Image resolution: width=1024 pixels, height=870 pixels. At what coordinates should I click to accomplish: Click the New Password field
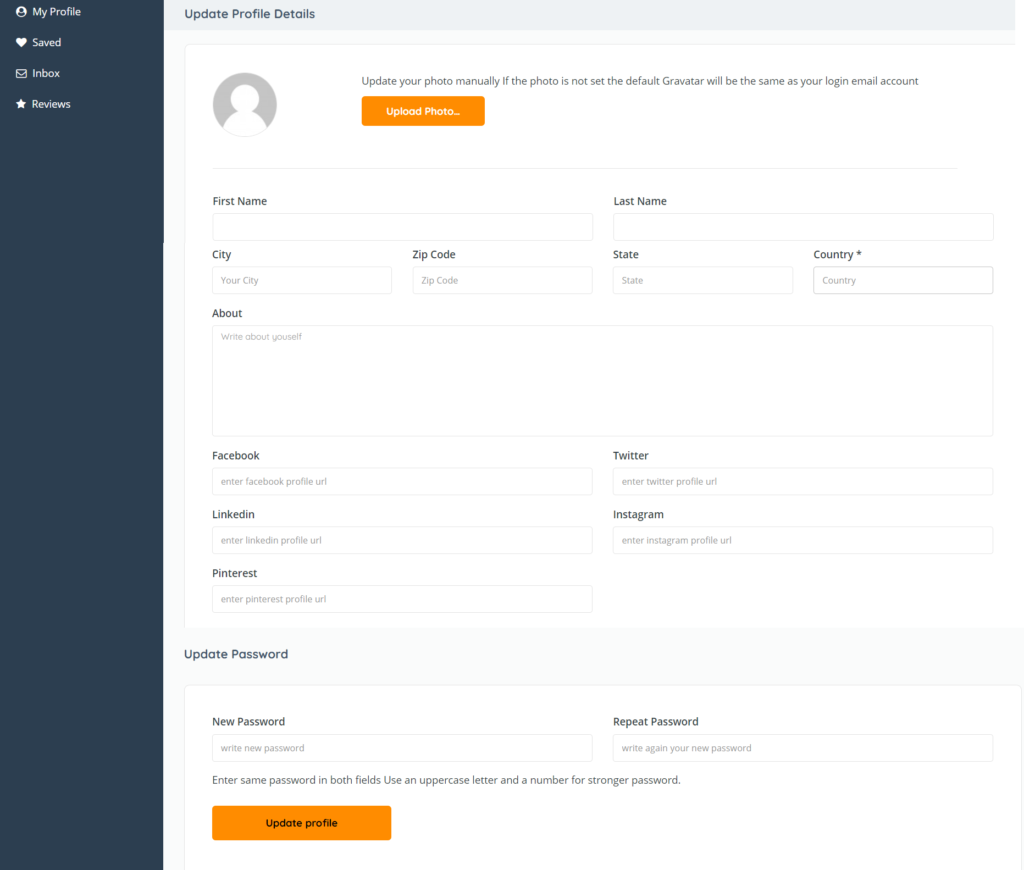point(402,748)
